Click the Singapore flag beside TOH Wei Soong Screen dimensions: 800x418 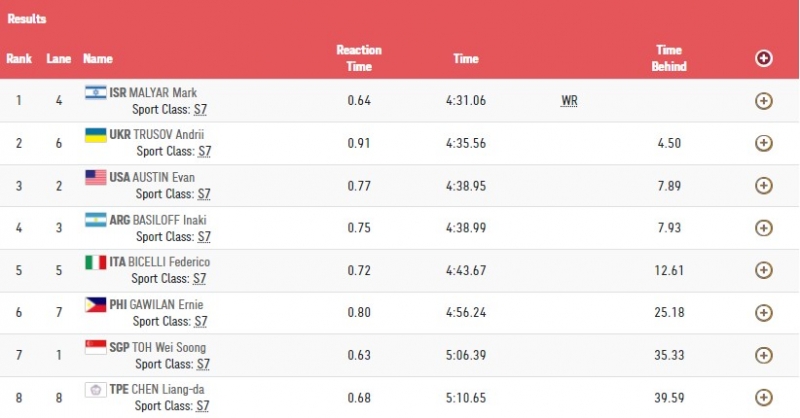pyautogui.click(x=96, y=346)
